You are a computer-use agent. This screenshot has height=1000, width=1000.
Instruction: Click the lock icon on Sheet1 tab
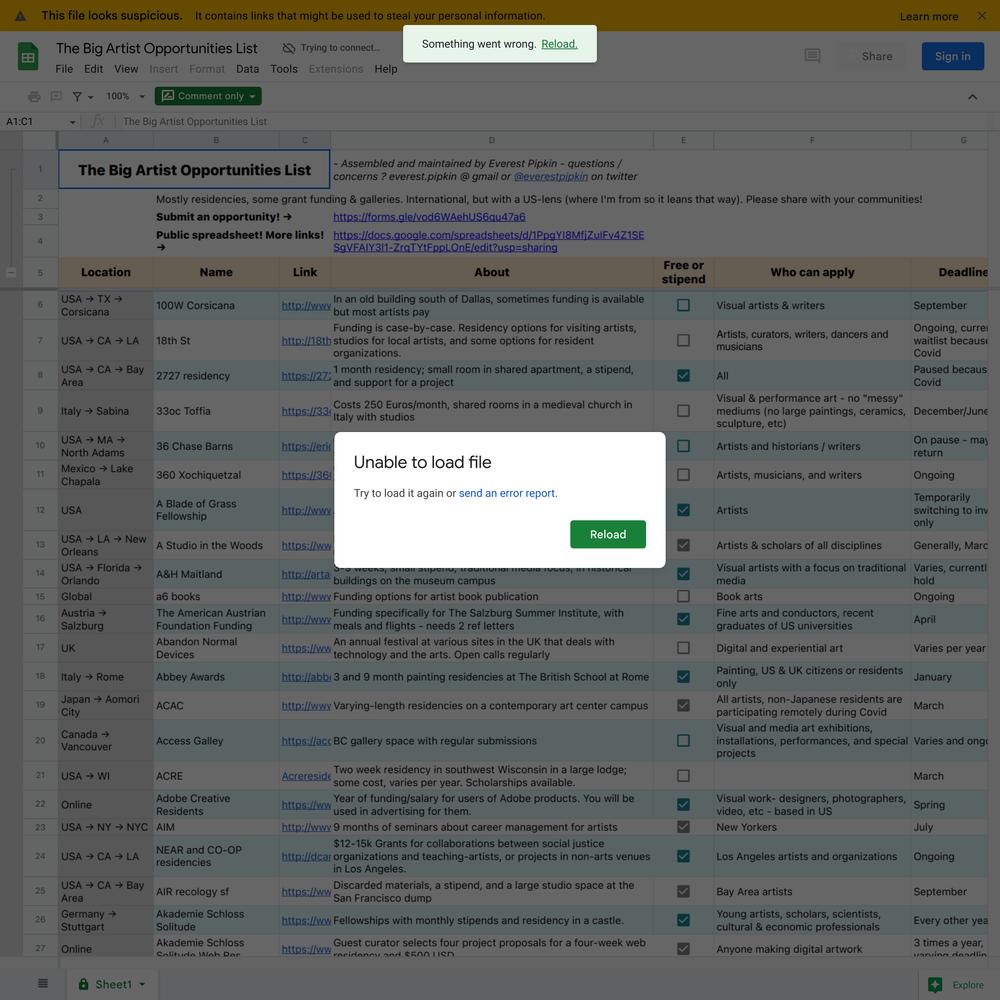(x=84, y=984)
